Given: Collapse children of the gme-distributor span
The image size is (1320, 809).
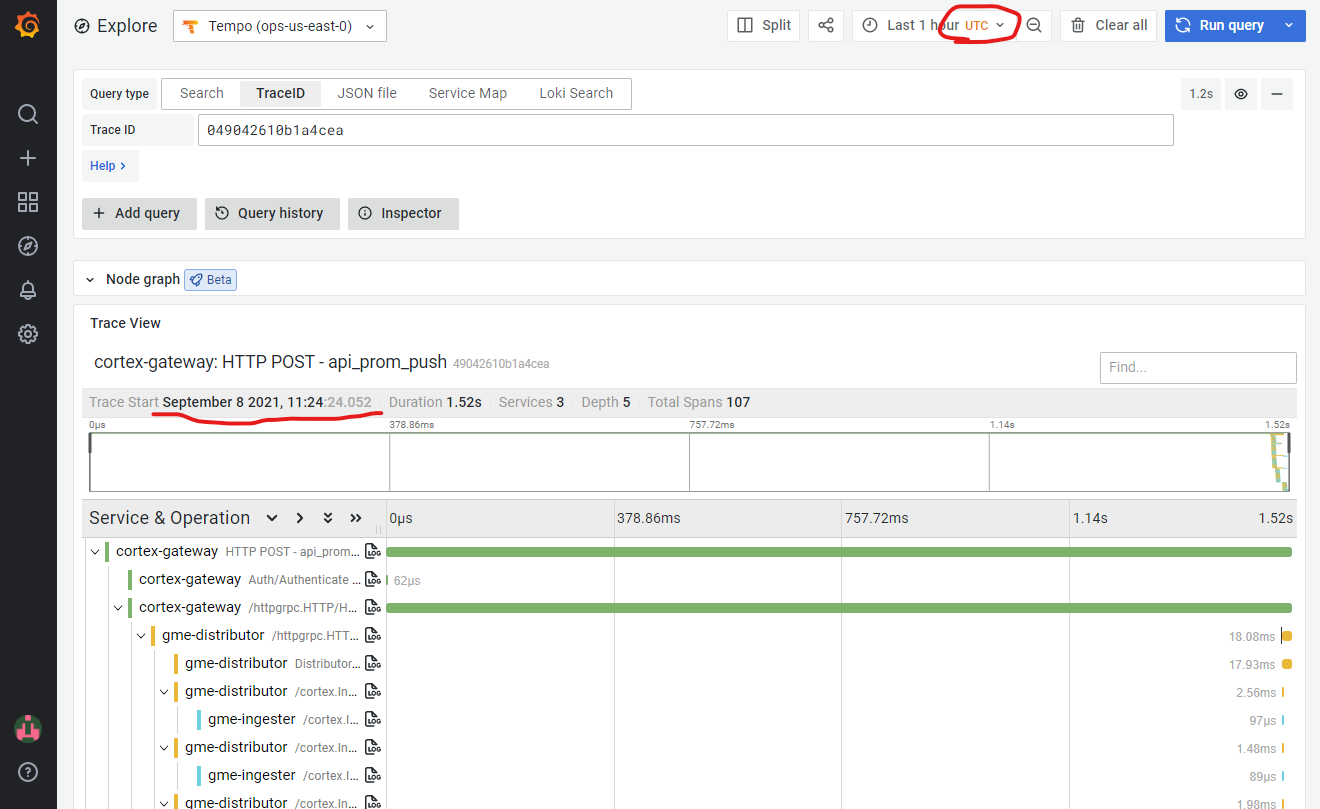Looking at the screenshot, I should click(x=140, y=635).
